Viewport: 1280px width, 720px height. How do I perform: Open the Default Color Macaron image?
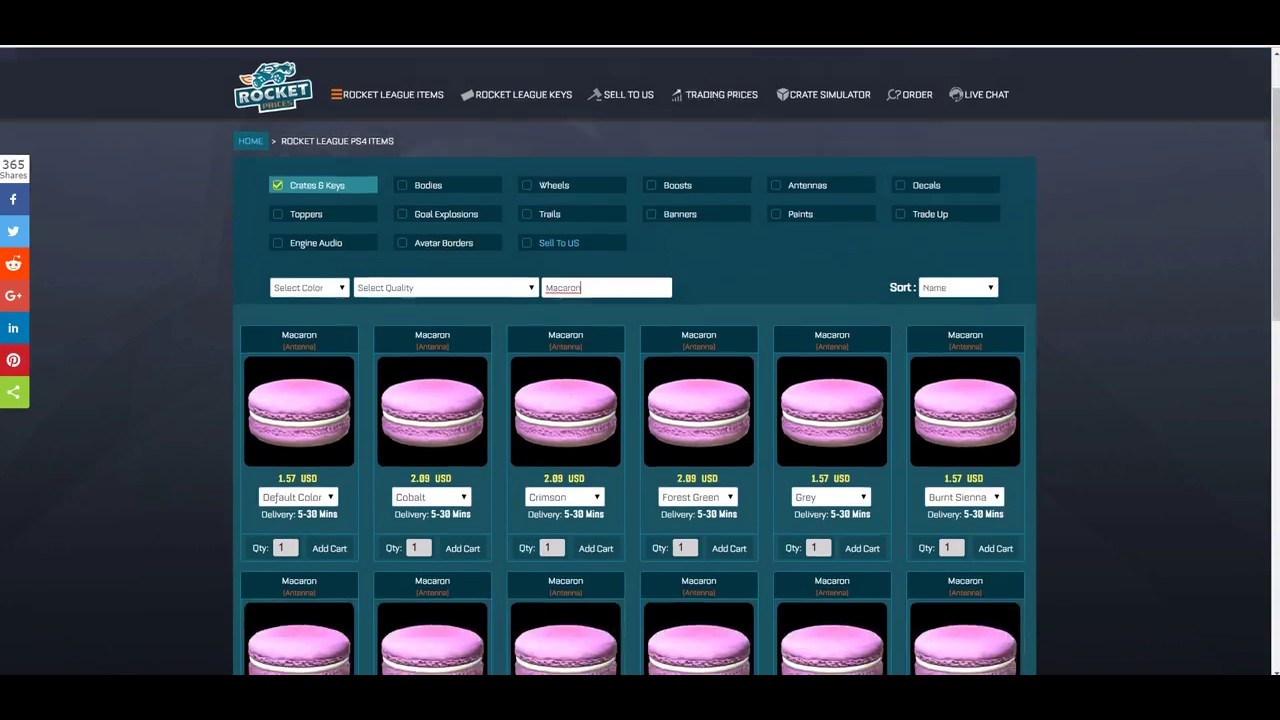[x=299, y=412]
